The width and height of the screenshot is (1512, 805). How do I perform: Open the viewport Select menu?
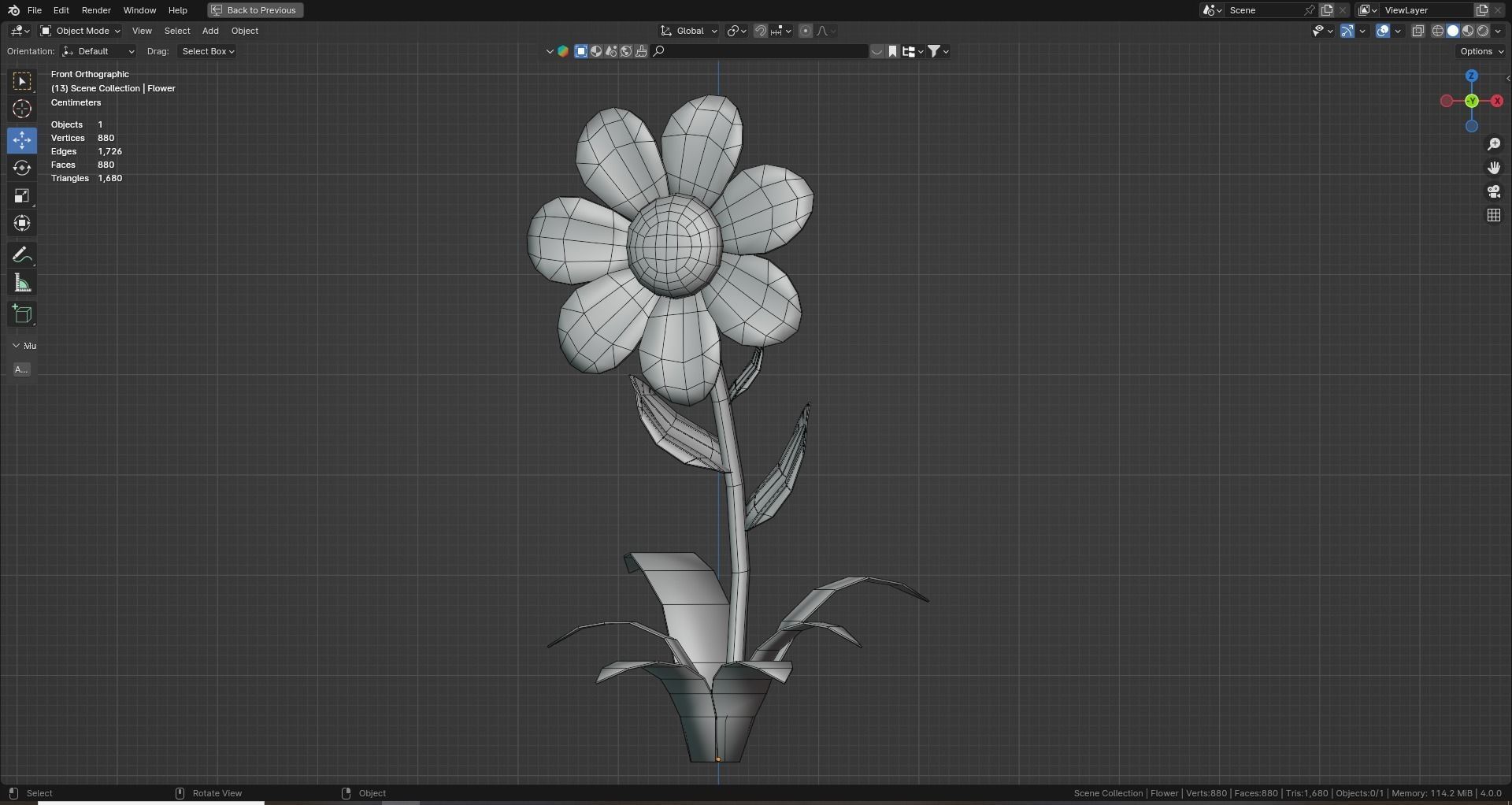[177, 31]
